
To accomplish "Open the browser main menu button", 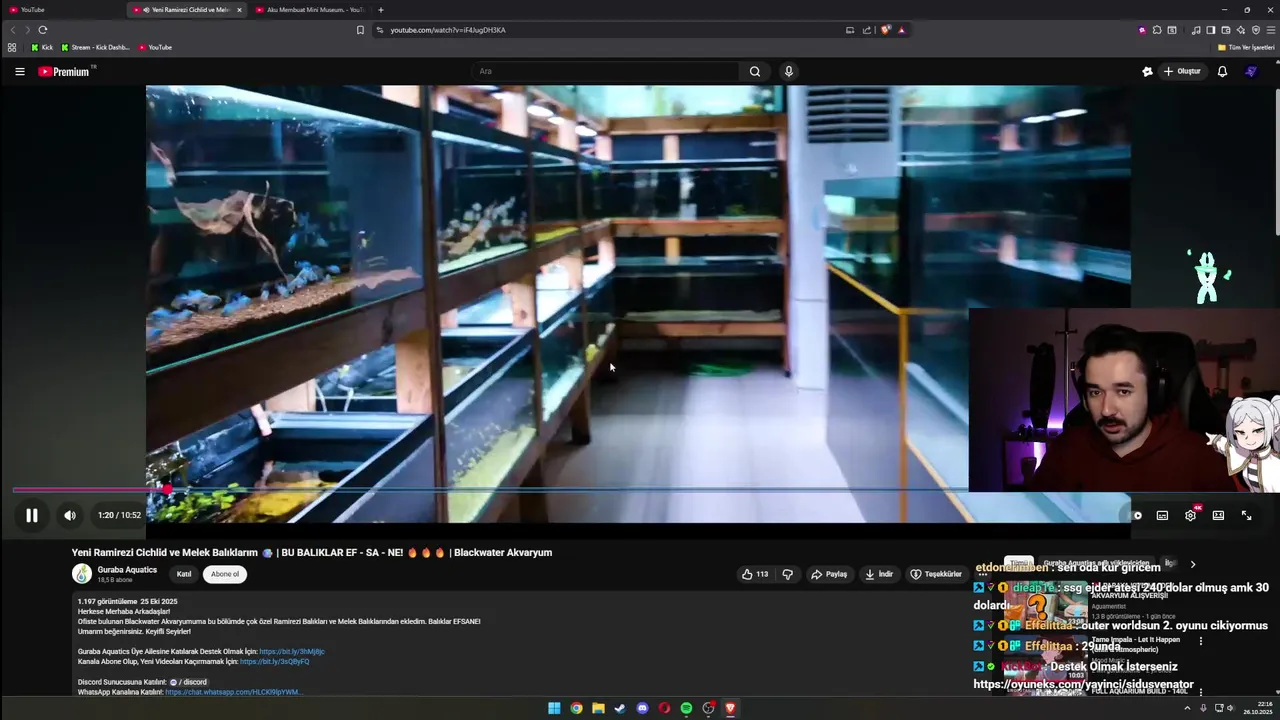I will pos(1270,30).
